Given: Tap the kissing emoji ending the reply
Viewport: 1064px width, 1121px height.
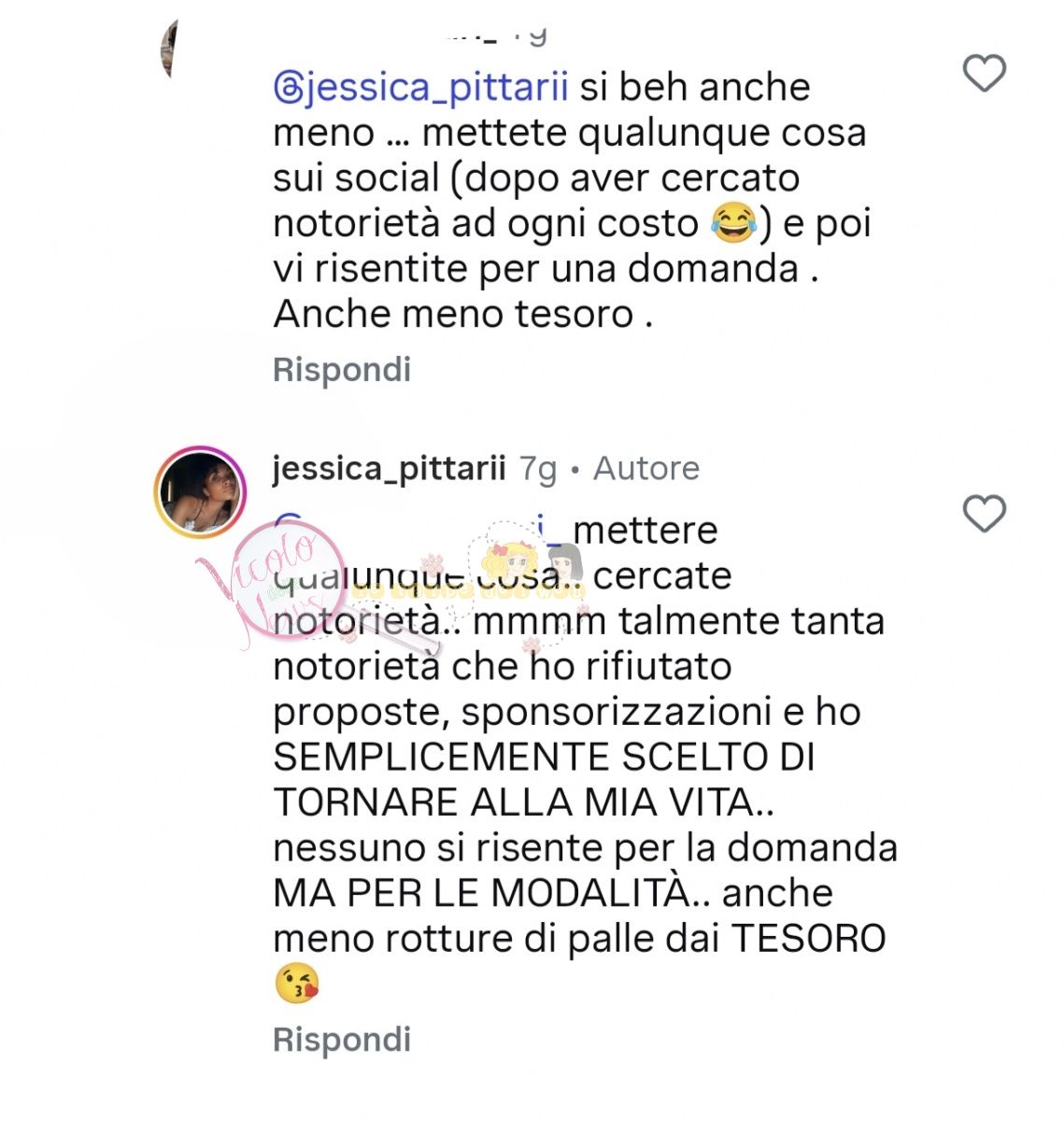Looking at the screenshot, I should click(x=297, y=984).
